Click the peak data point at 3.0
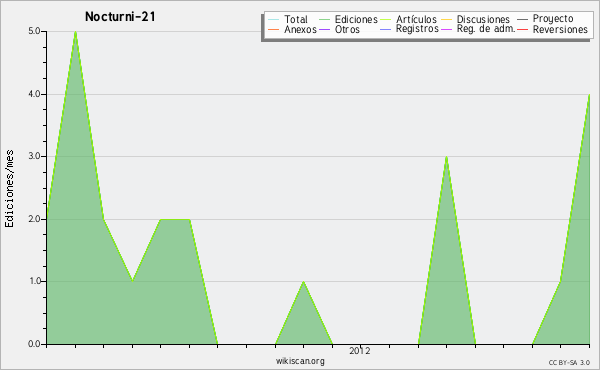This screenshot has width=600, height=370. [x=446, y=157]
